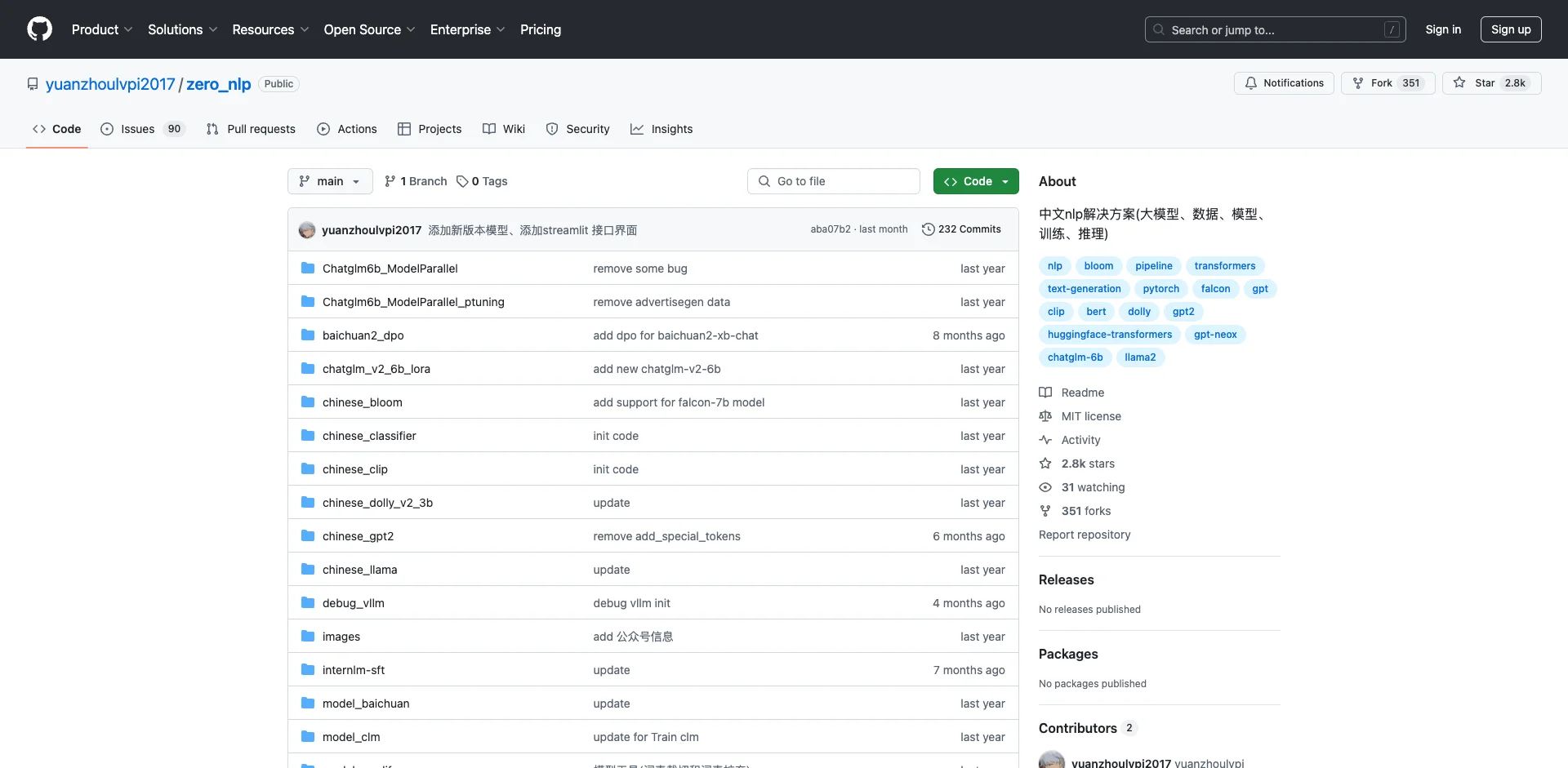Expand the Product menu
The image size is (1568, 768).
pyautogui.click(x=102, y=29)
